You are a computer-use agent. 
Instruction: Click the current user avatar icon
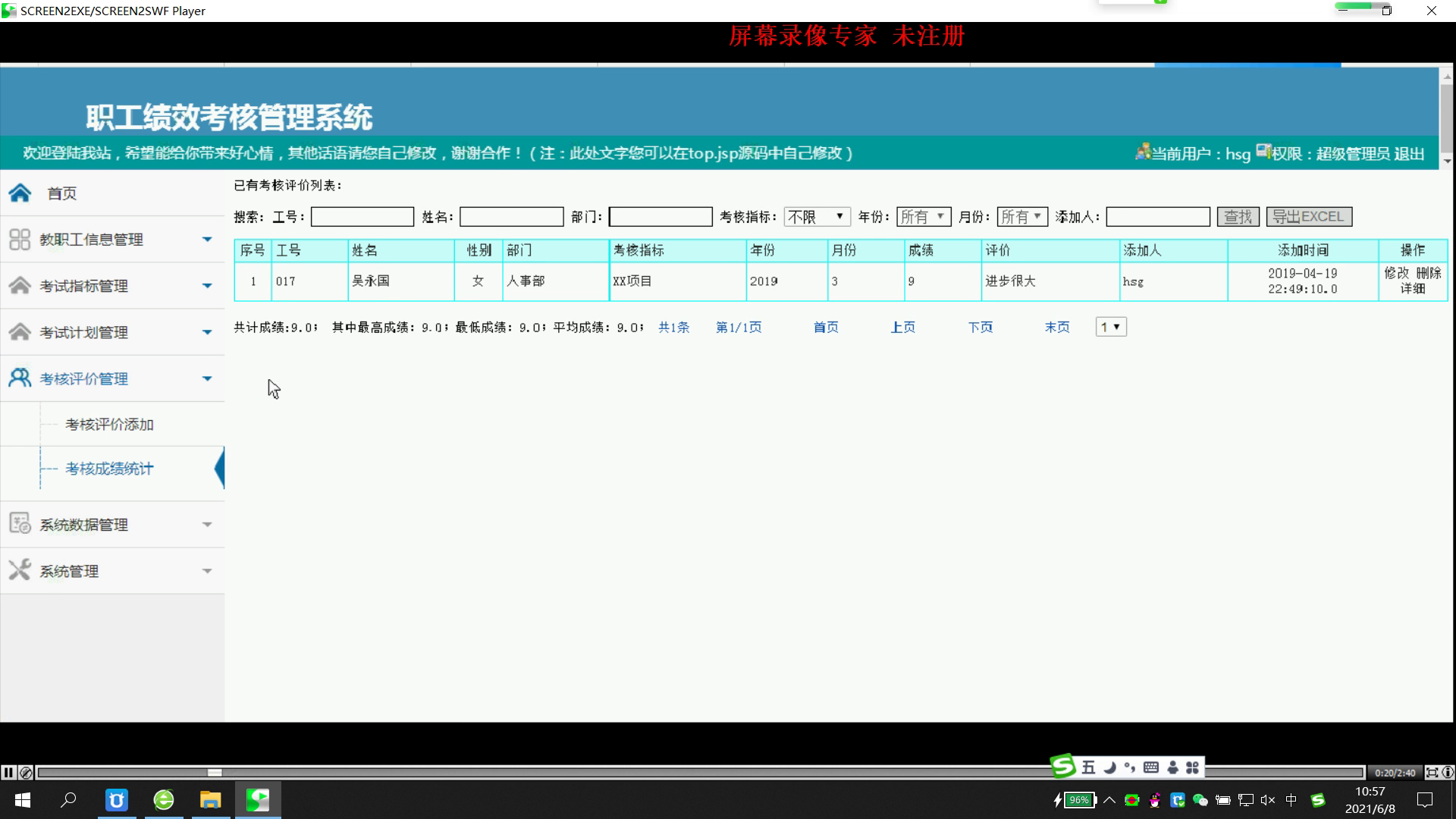pos(1143,152)
